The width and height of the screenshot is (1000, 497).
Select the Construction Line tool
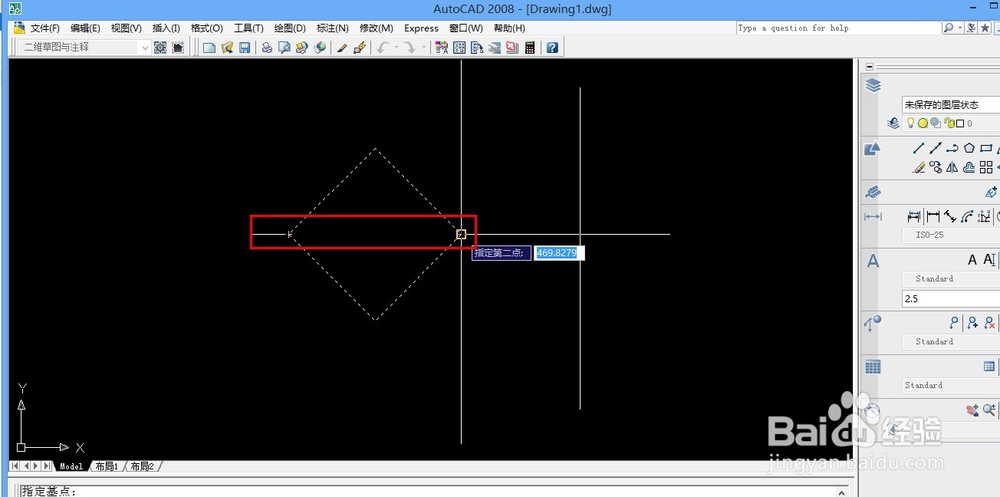(x=936, y=149)
